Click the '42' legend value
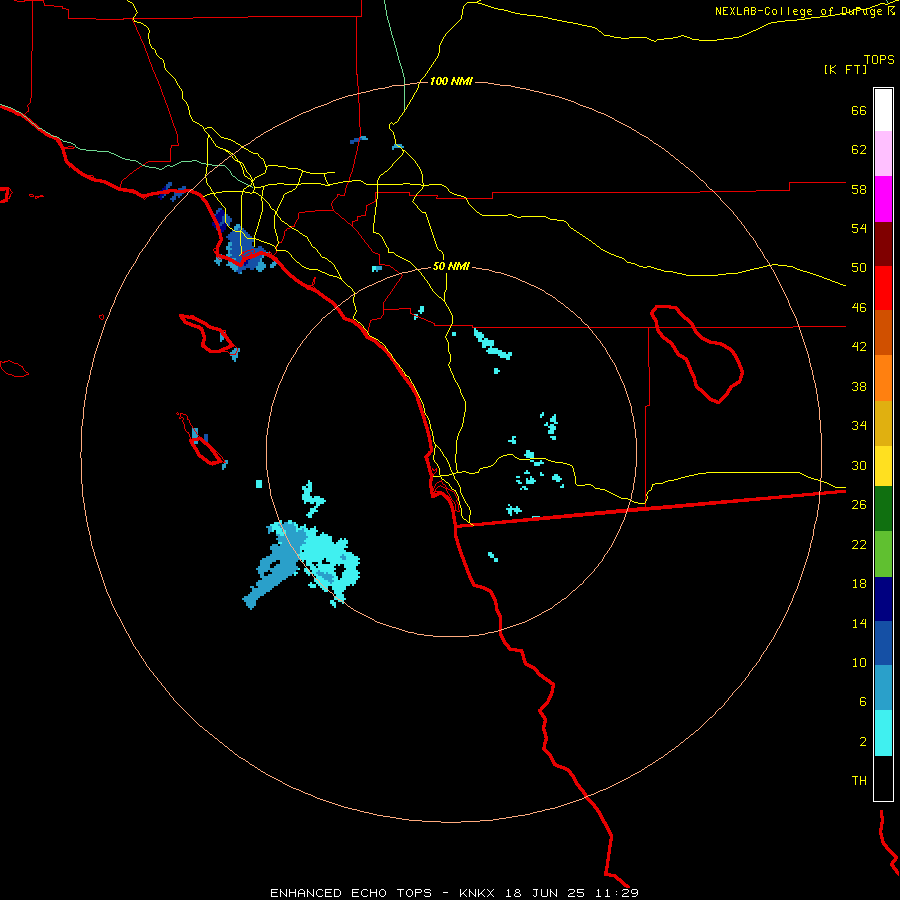 (x=859, y=347)
